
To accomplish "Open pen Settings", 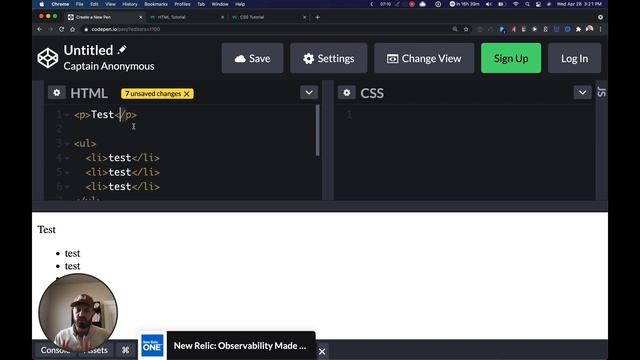I will pos(329,58).
